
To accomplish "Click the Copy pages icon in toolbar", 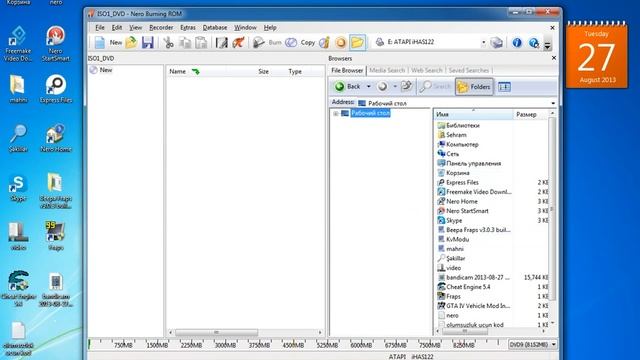I will 185,42.
